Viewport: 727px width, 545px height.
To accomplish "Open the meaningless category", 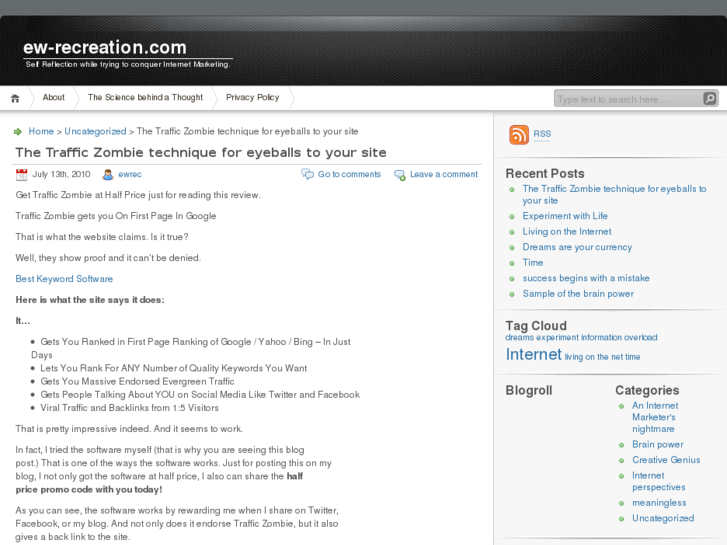I will pyautogui.click(x=659, y=503).
